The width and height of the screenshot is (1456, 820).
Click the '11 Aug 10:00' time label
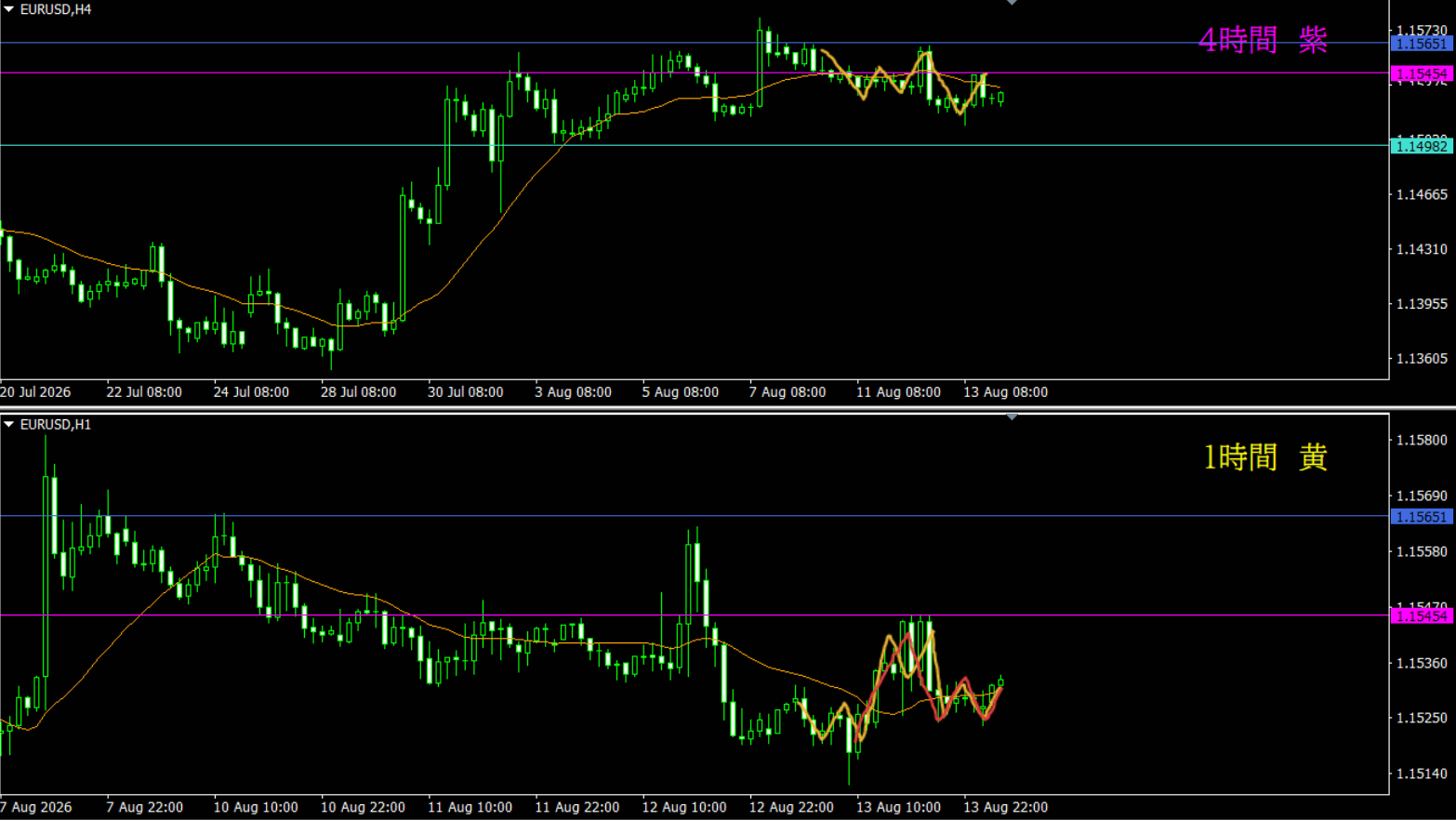point(470,807)
